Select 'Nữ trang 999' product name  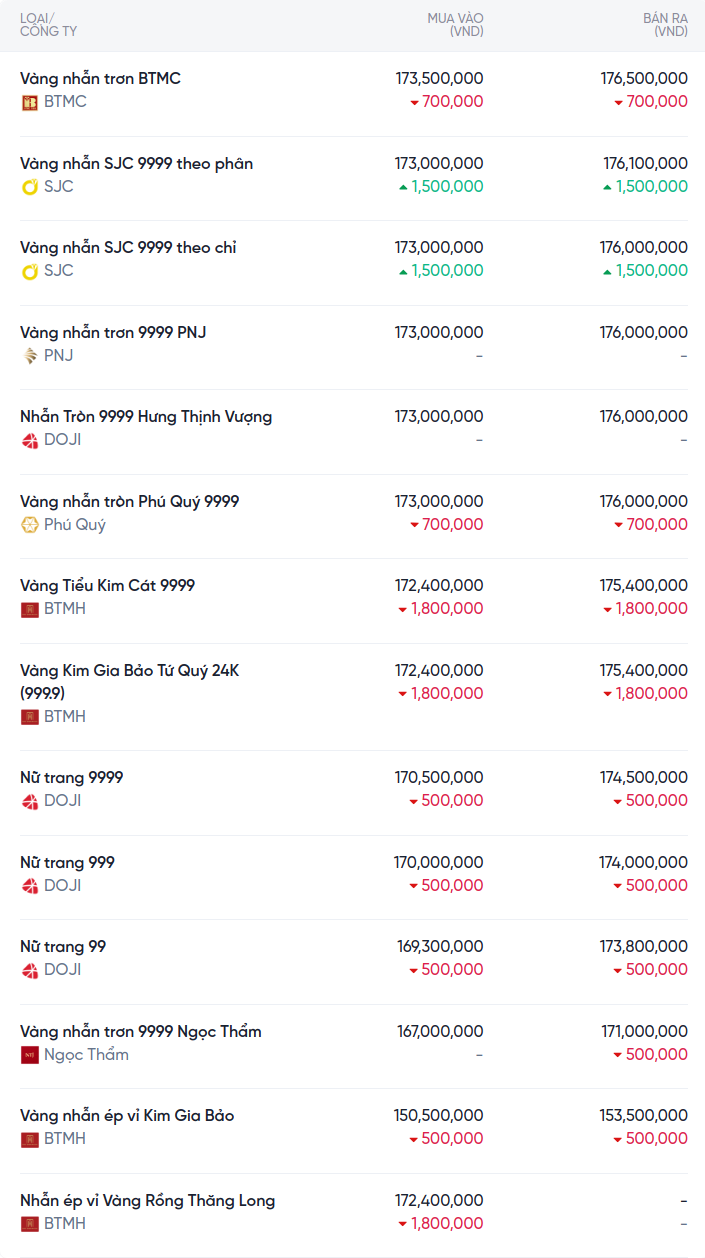[67, 862]
